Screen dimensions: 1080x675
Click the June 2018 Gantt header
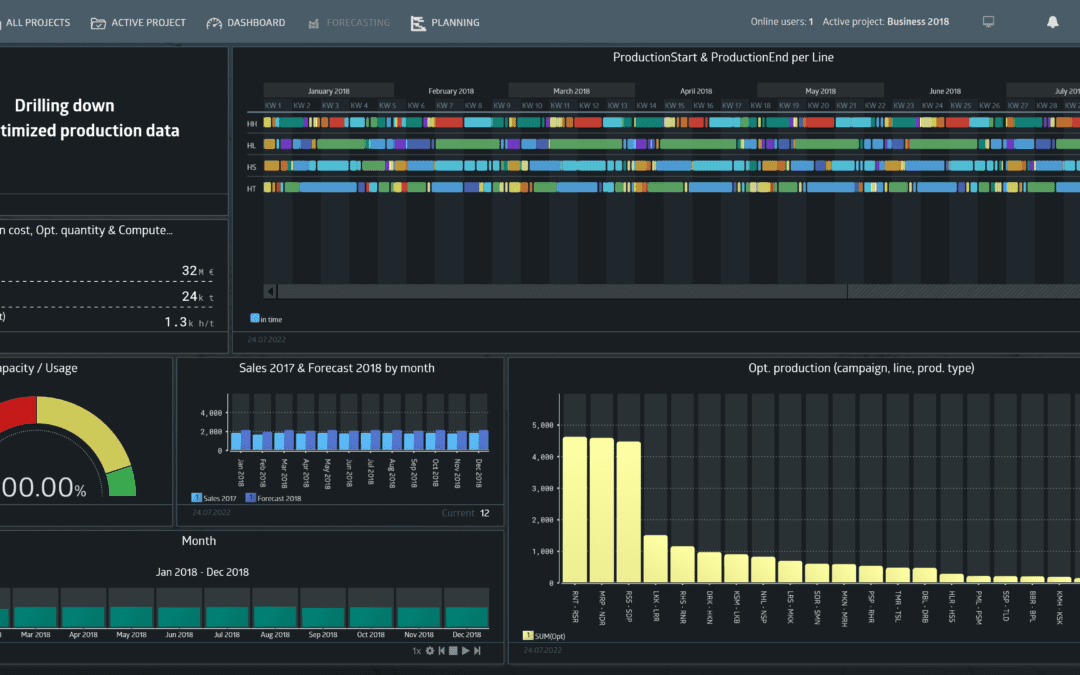click(945, 90)
